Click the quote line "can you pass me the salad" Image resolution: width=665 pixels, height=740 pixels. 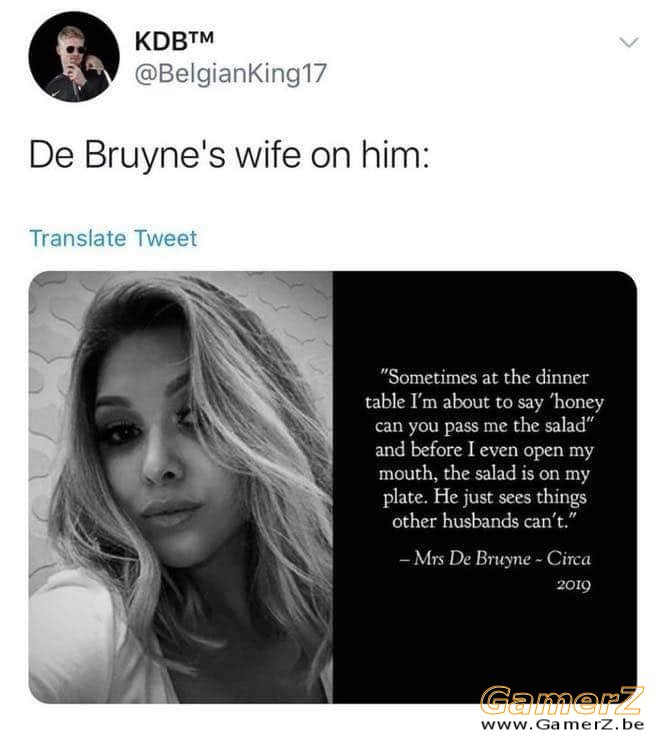point(484,426)
